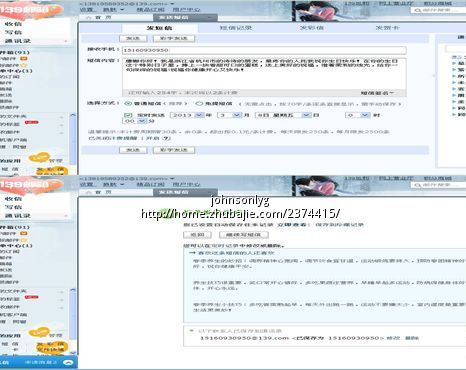Open the 发彩信 tab
The width and height of the screenshot is (466, 370).
click(311, 28)
